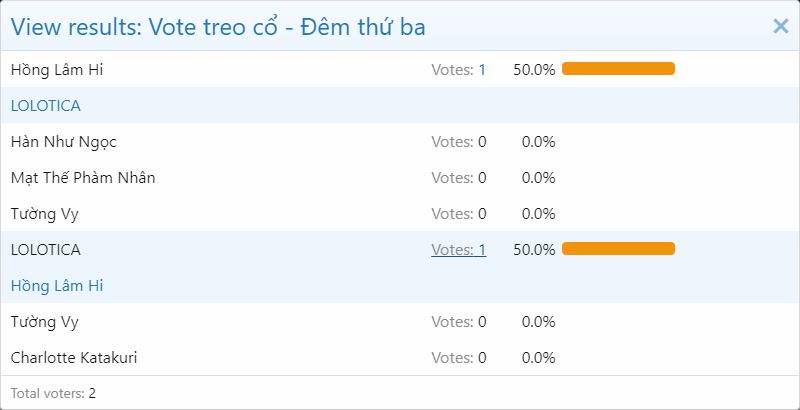Image resolution: width=800 pixels, height=410 pixels.
Task: Click the 50.0% value in LOLOTICA option row
Action: coord(534,250)
